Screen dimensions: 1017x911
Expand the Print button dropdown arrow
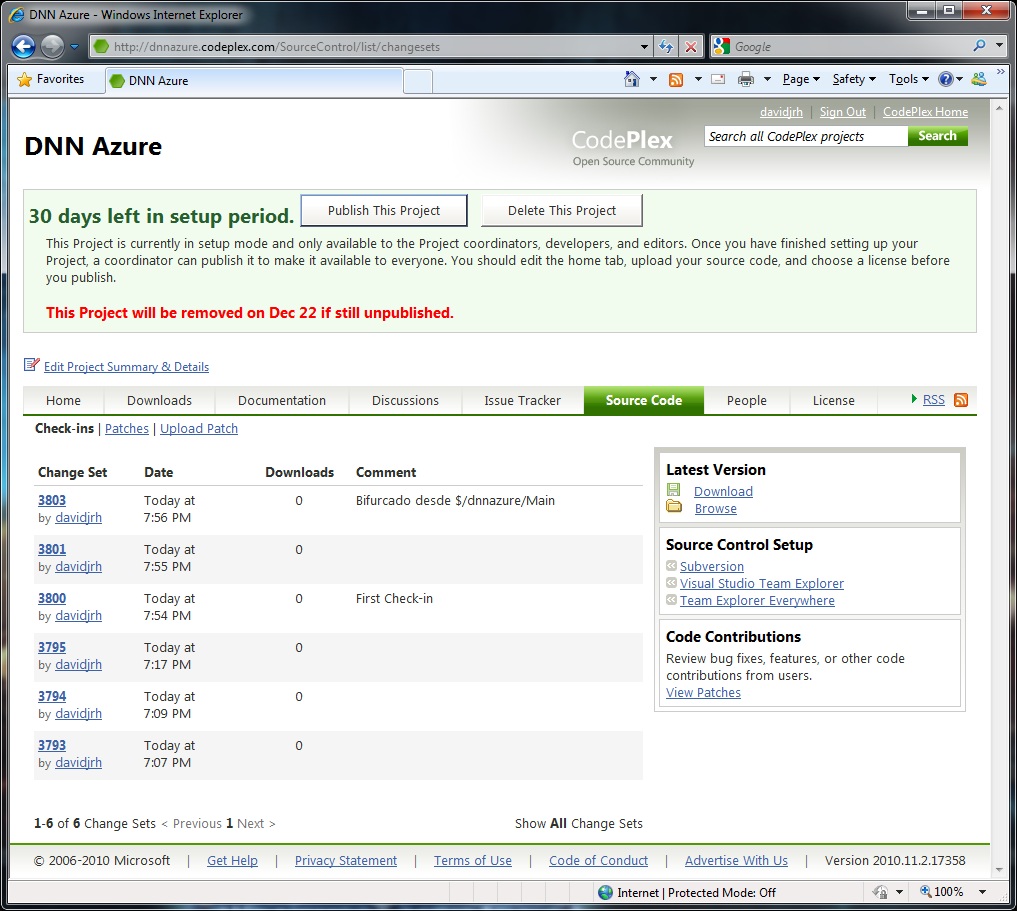767,79
